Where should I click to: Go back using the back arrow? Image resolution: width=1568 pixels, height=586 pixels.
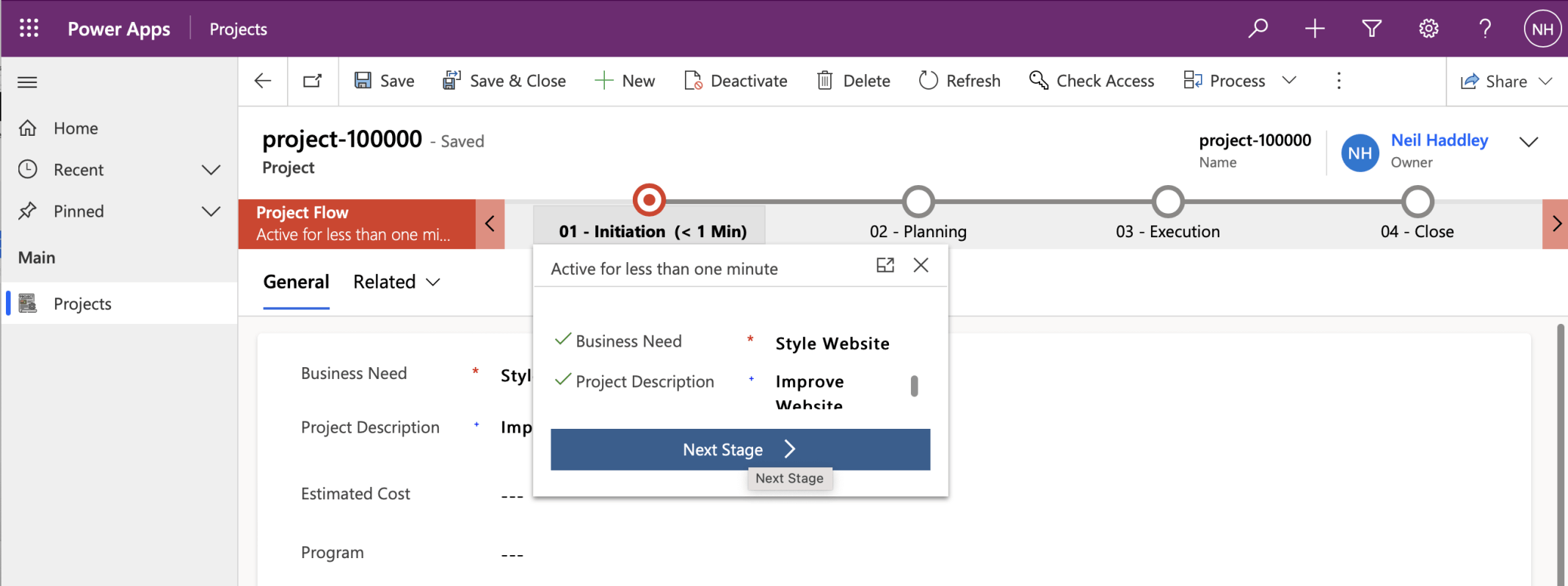(263, 81)
